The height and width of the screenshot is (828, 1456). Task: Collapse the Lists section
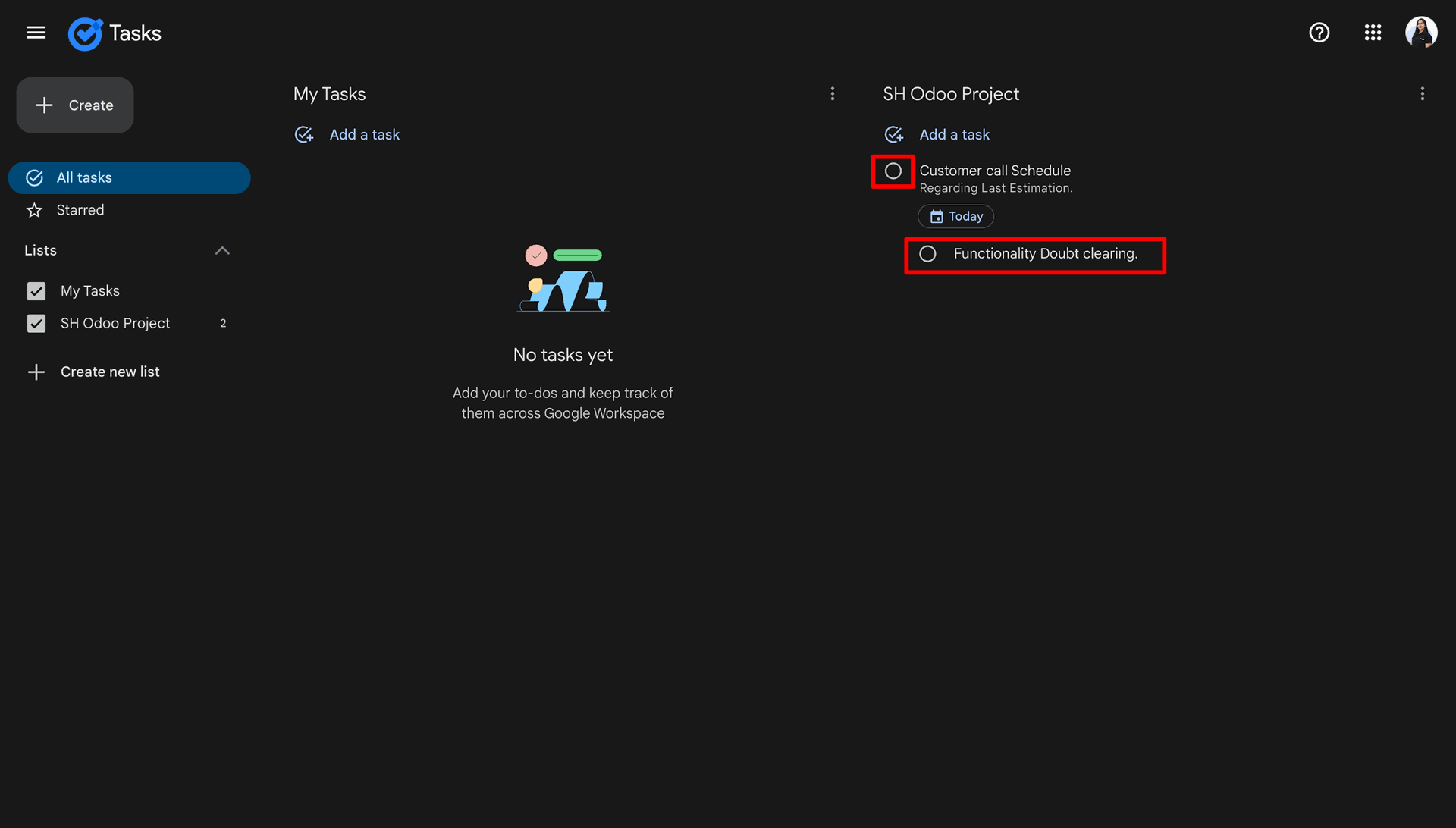222,251
